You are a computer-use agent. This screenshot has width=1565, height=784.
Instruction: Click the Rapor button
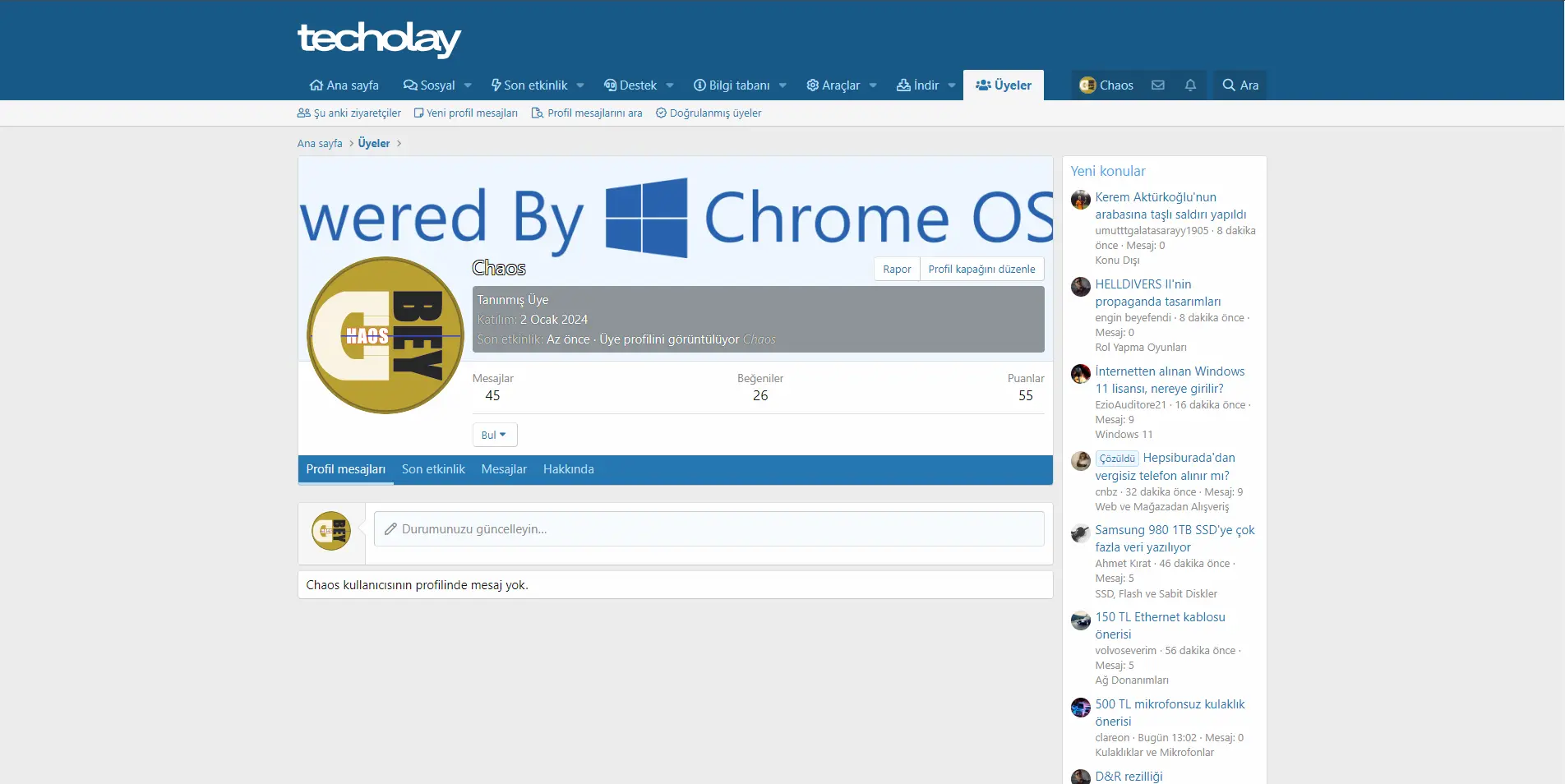897,270
